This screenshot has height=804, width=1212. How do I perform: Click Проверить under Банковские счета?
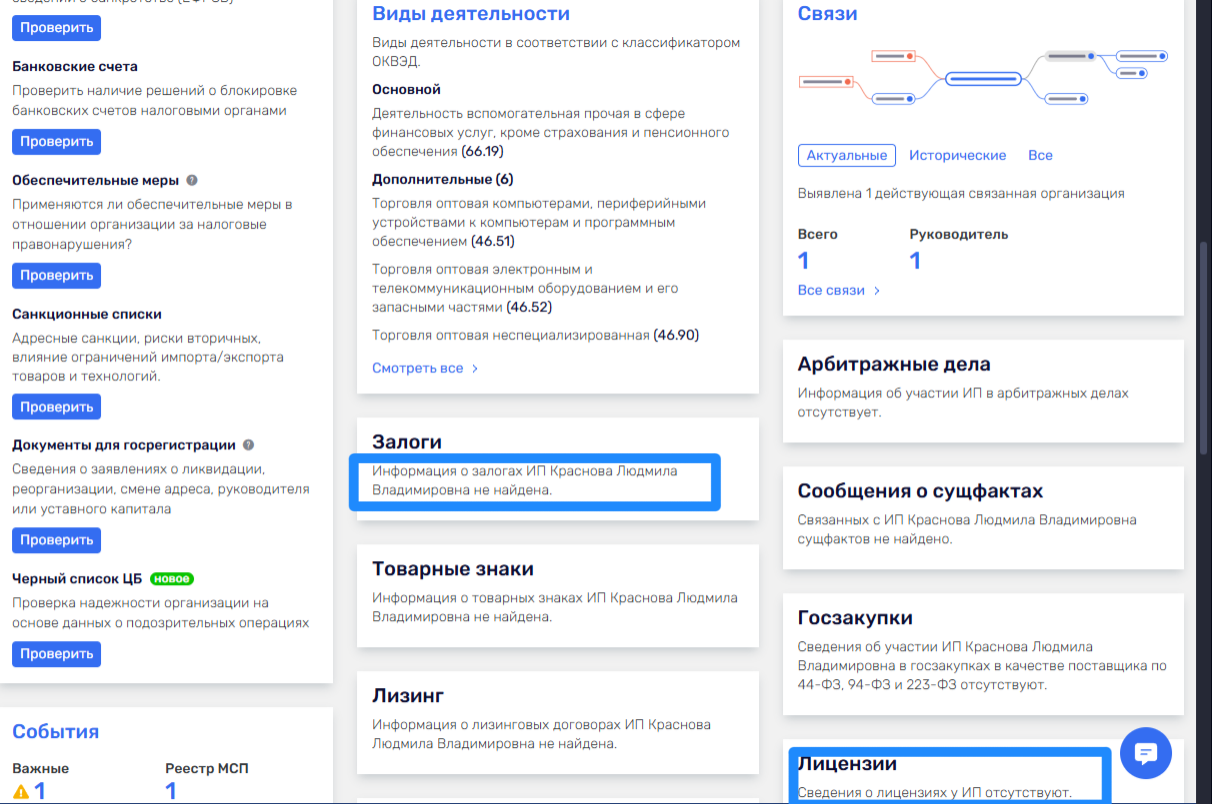(57, 142)
